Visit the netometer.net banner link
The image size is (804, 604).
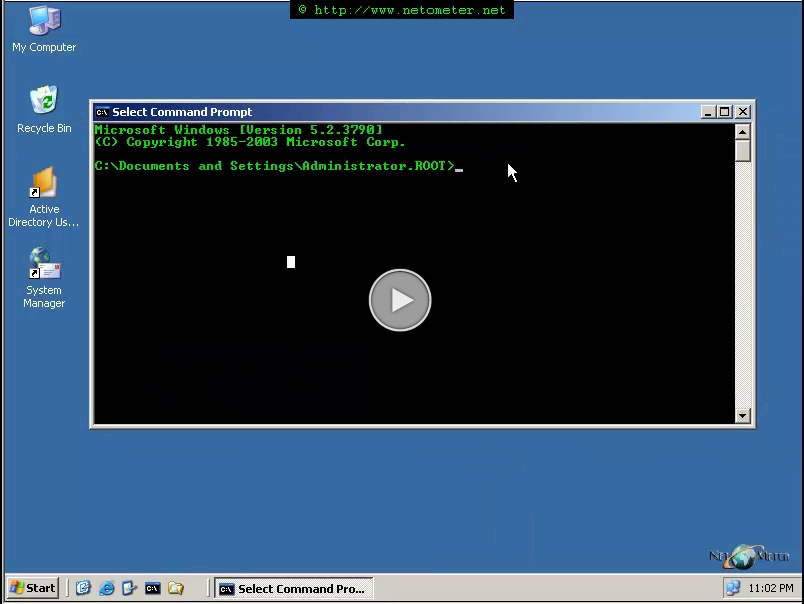coord(401,9)
